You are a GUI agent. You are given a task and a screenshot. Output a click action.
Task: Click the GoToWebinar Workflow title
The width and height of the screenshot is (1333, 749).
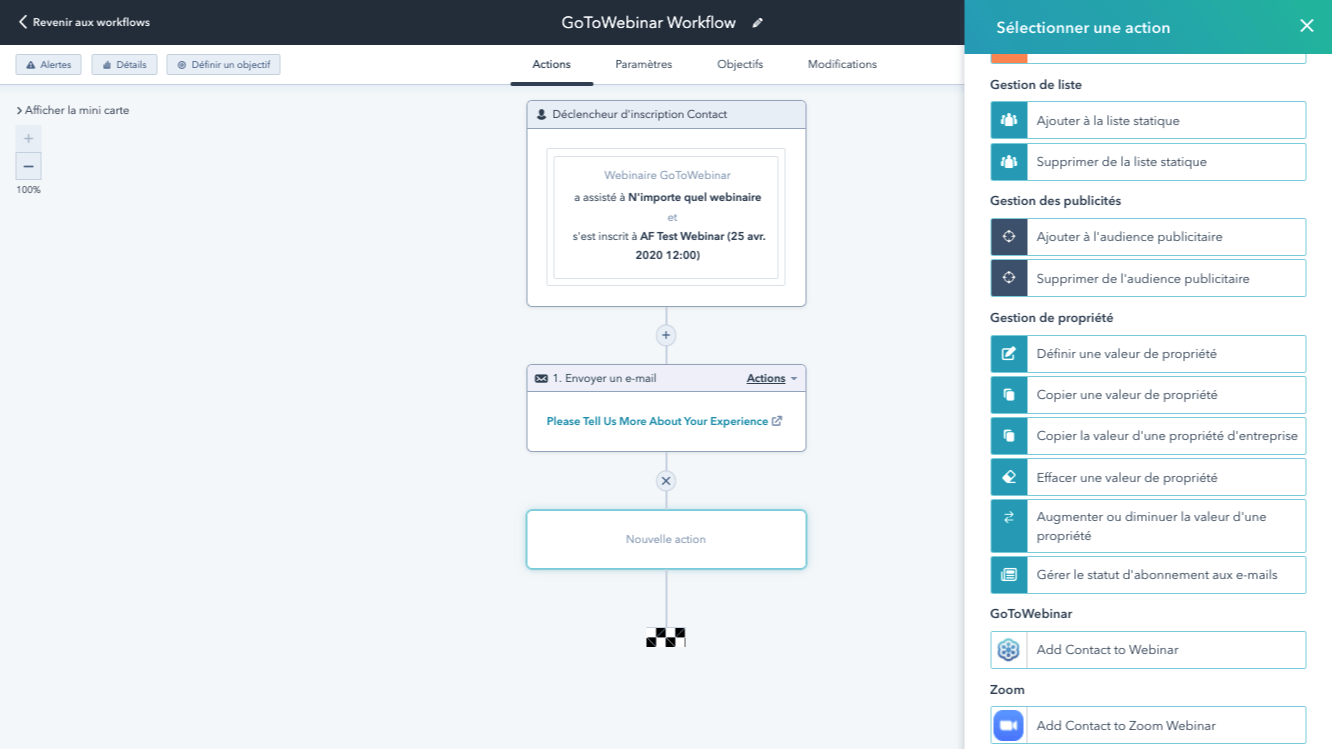pyautogui.click(x=648, y=23)
